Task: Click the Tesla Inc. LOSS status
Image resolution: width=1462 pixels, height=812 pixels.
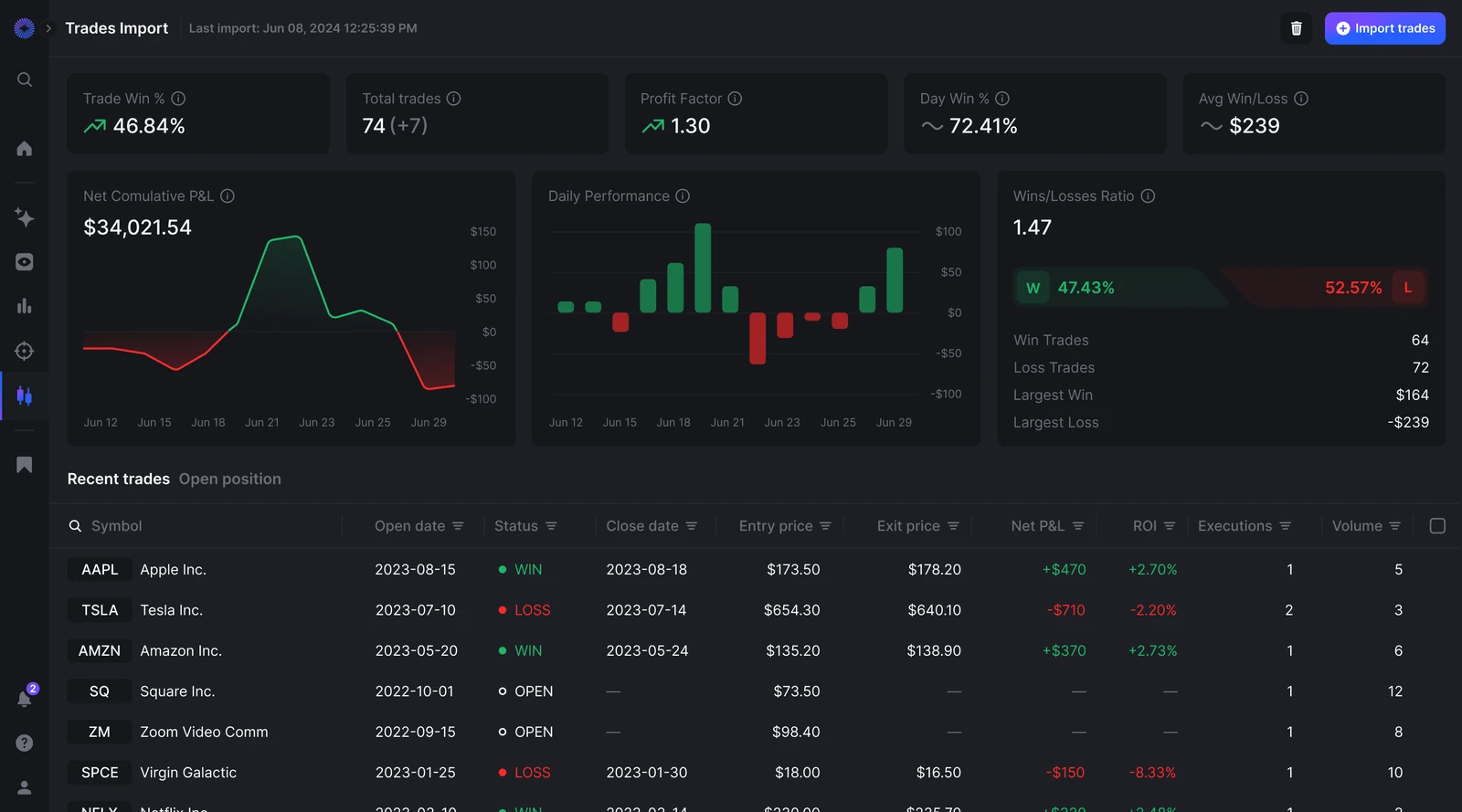Action: 524,610
